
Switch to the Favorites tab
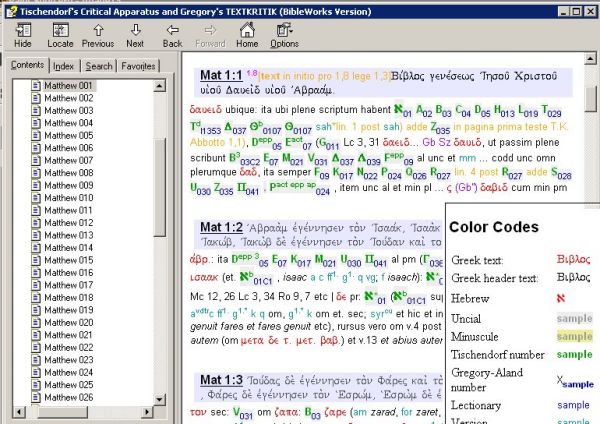pyautogui.click(x=138, y=66)
